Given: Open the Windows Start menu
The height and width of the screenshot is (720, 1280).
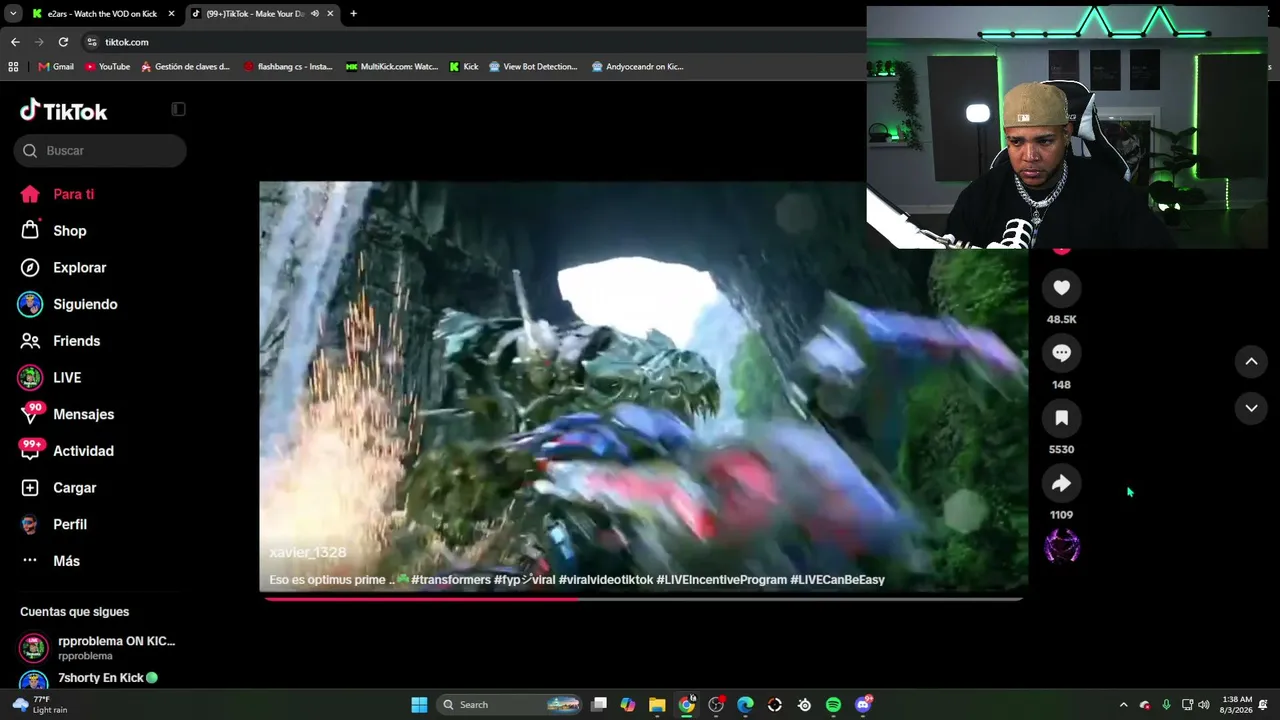Looking at the screenshot, I should (x=419, y=705).
